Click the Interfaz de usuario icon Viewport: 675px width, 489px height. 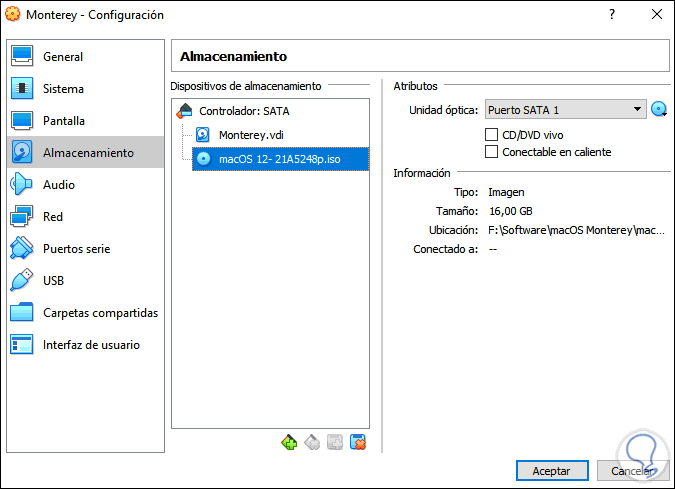click(x=22, y=344)
